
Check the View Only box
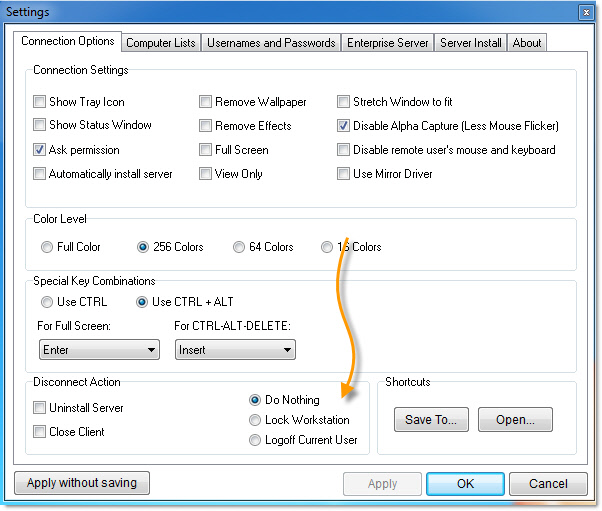(206, 174)
